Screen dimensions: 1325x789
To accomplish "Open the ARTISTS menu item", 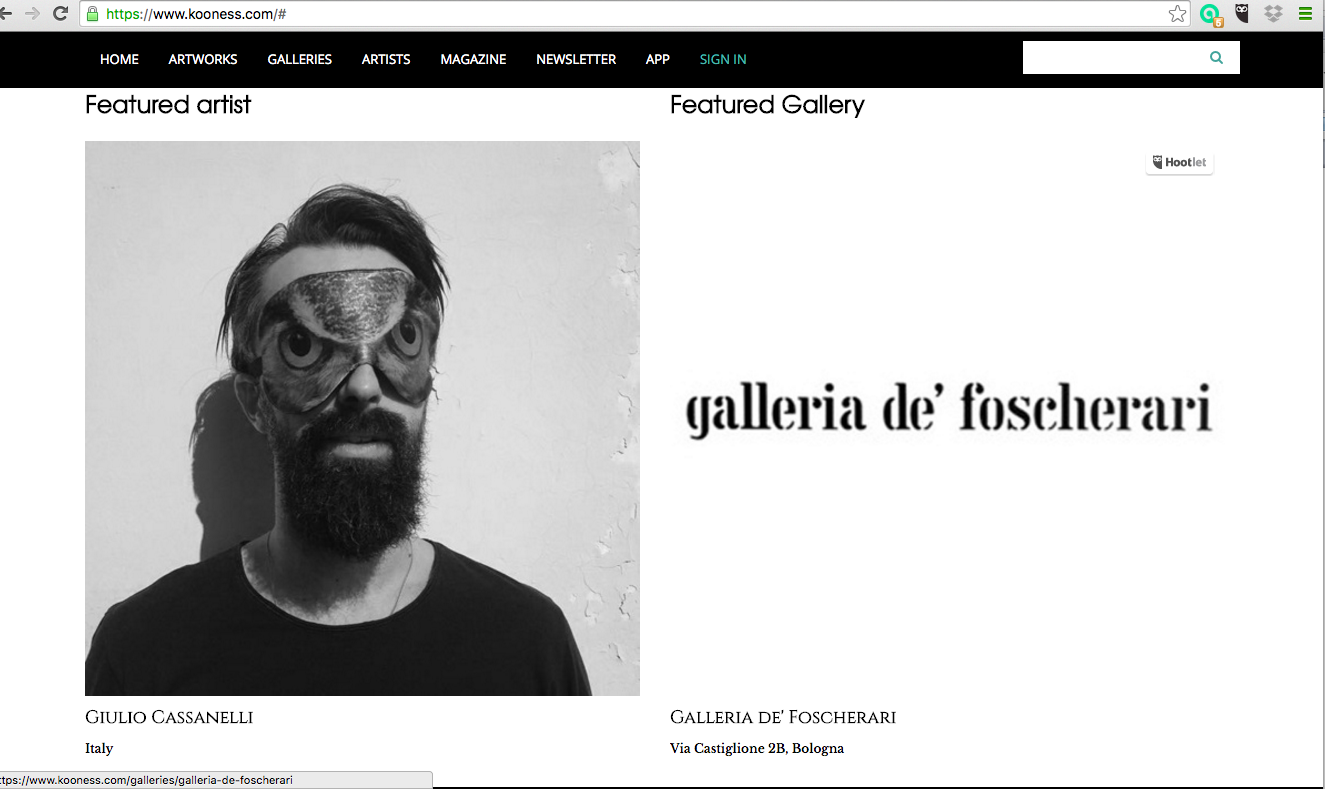I will [x=386, y=59].
